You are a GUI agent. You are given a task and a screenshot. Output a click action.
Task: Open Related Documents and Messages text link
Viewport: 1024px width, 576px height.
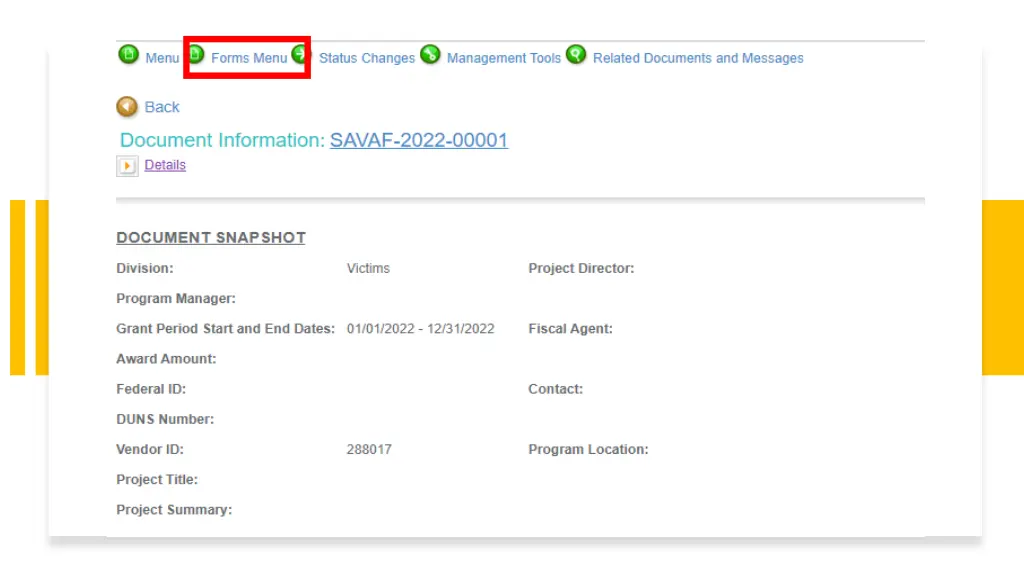pyautogui.click(x=698, y=58)
